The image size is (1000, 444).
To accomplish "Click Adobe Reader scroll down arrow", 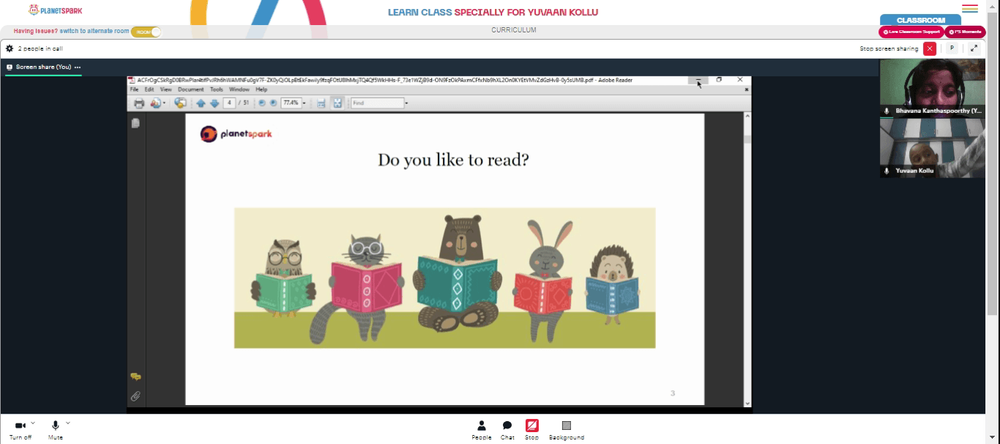I will [x=747, y=403].
